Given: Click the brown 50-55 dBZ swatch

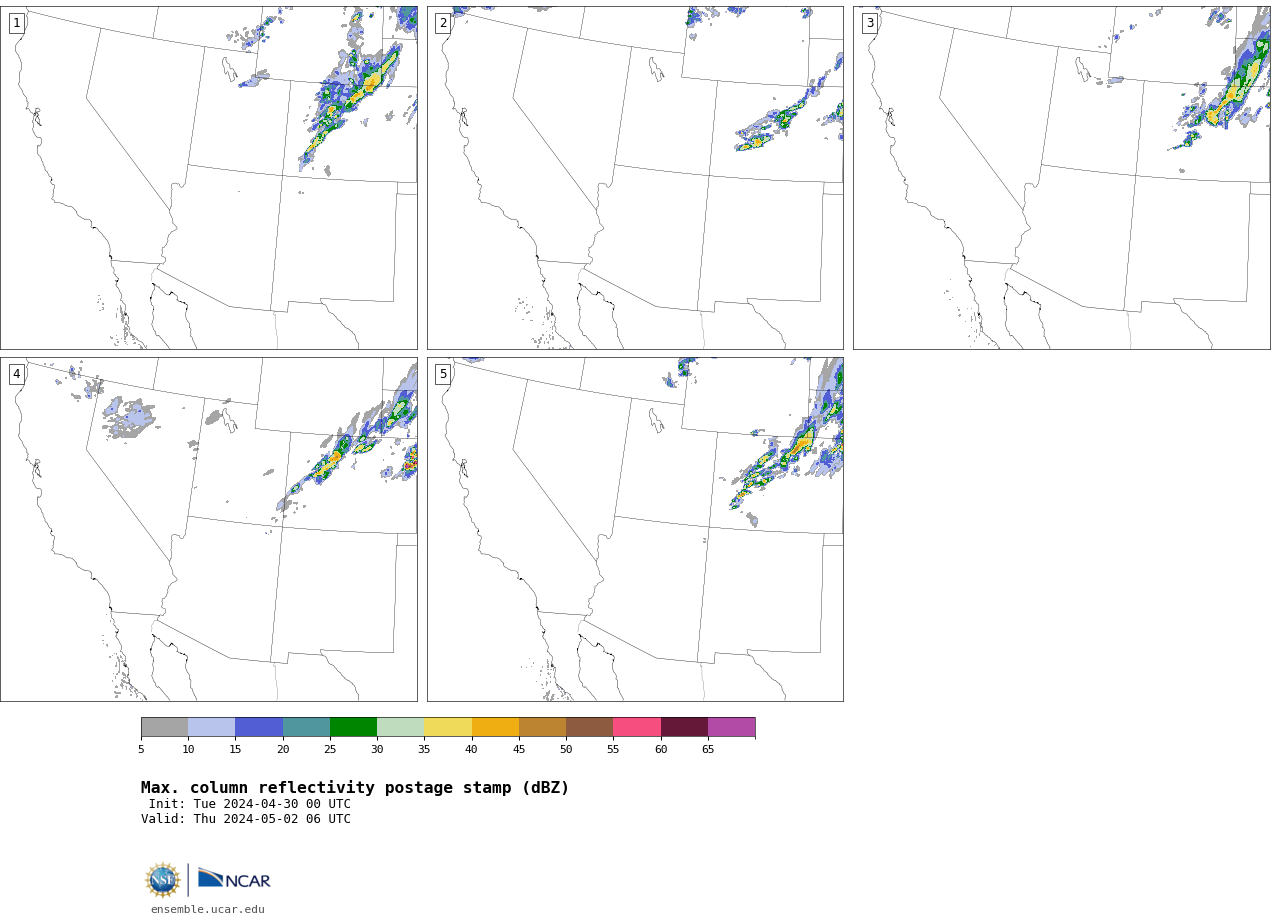Looking at the screenshot, I should (590, 727).
